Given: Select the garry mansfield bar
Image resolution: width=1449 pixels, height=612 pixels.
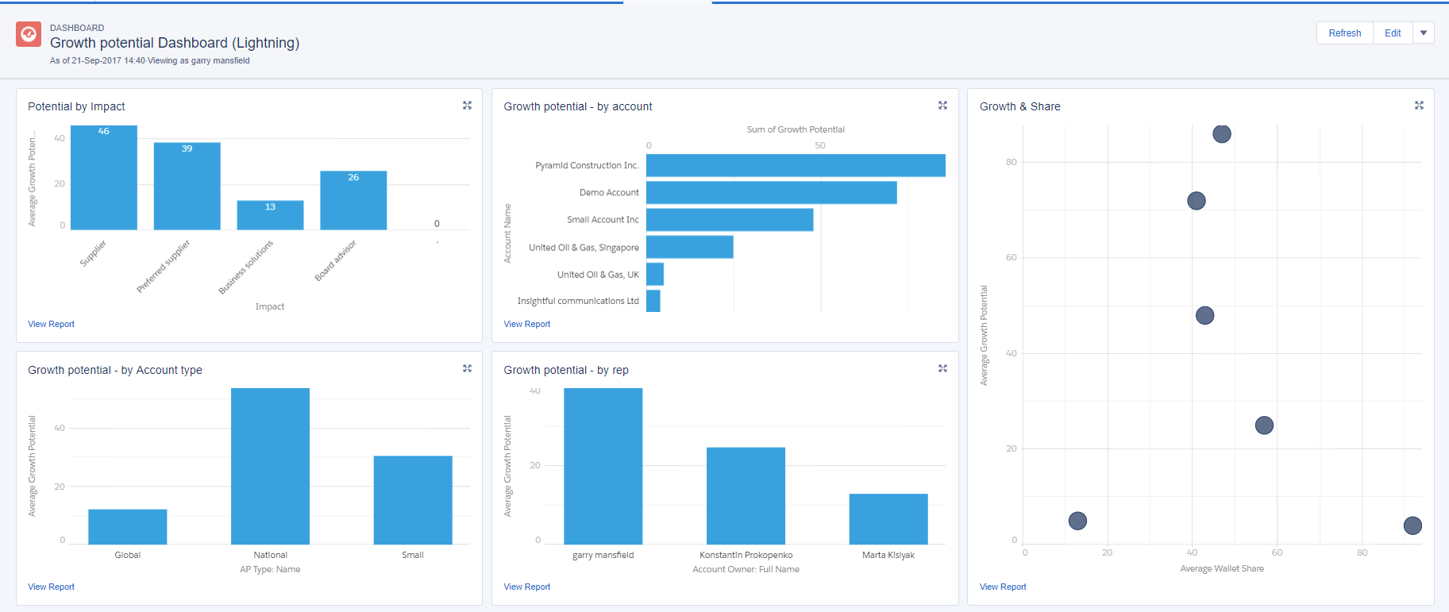Looking at the screenshot, I should click(603, 466).
